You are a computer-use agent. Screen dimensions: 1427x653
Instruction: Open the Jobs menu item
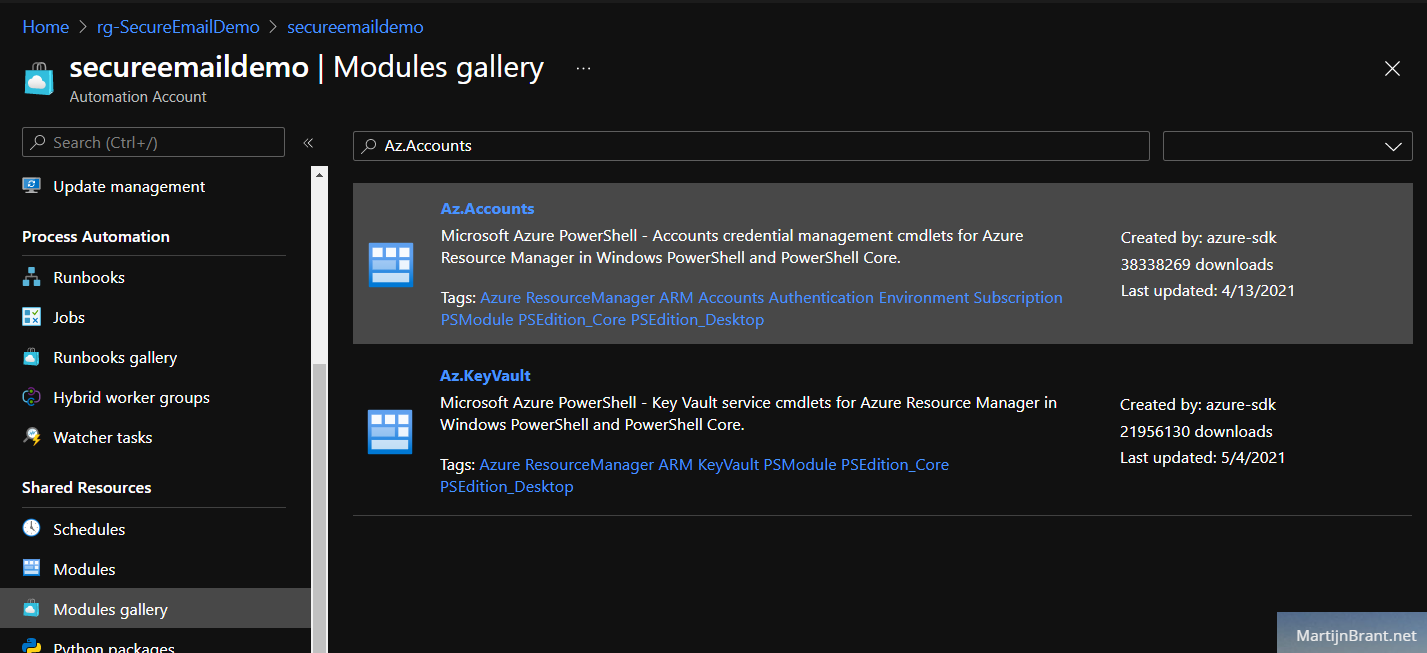69,317
